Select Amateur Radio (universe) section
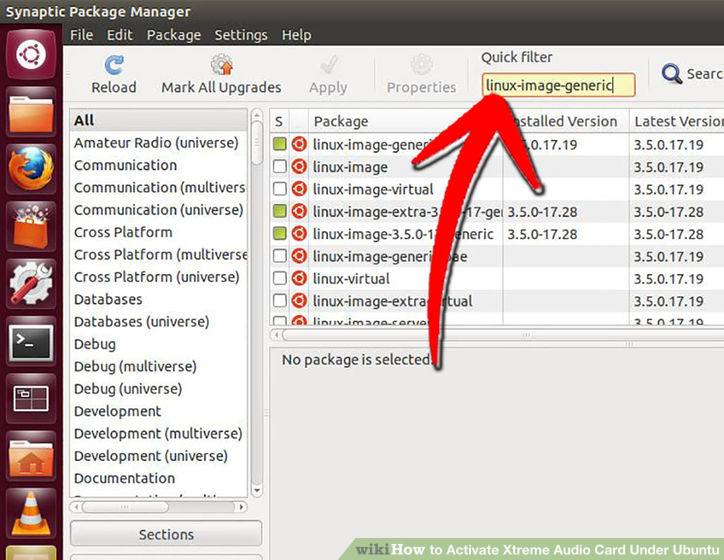Viewport: 724px width, 560px height. tap(156, 143)
